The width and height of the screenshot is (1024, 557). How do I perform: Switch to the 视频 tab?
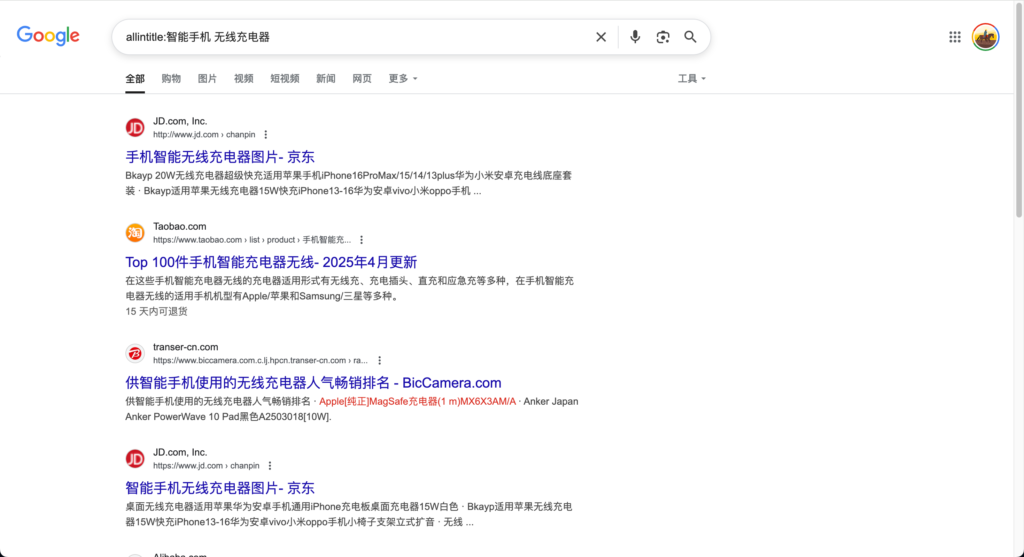[244, 78]
